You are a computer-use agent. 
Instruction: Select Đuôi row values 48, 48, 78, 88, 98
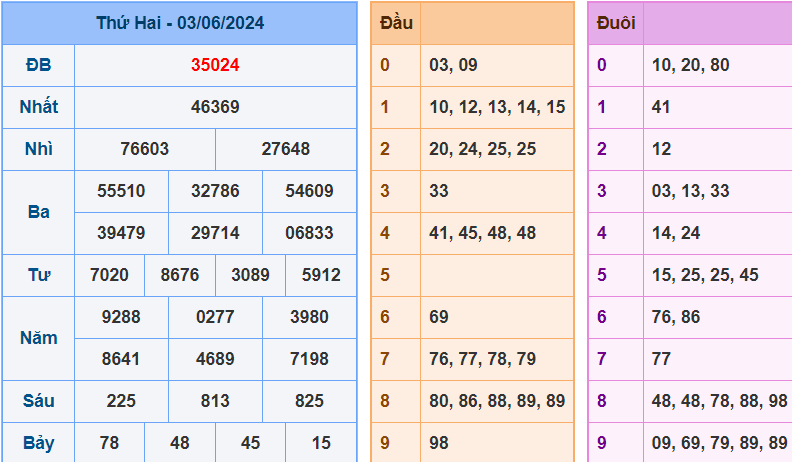pyautogui.click(x=720, y=400)
